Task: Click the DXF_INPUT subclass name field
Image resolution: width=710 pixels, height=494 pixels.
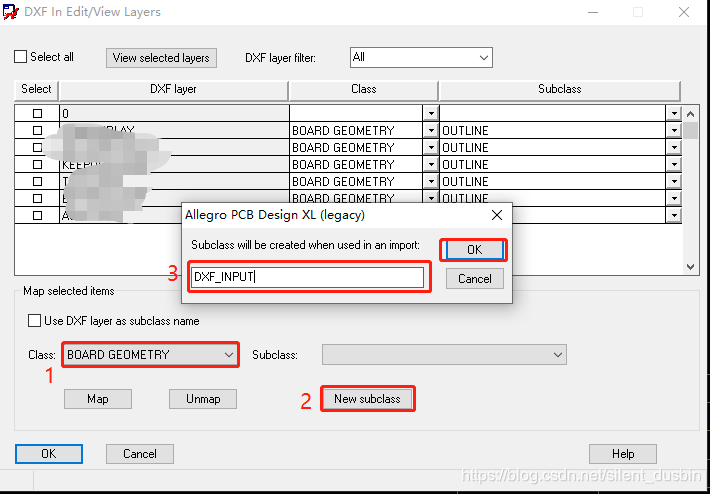Action: [x=307, y=277]
